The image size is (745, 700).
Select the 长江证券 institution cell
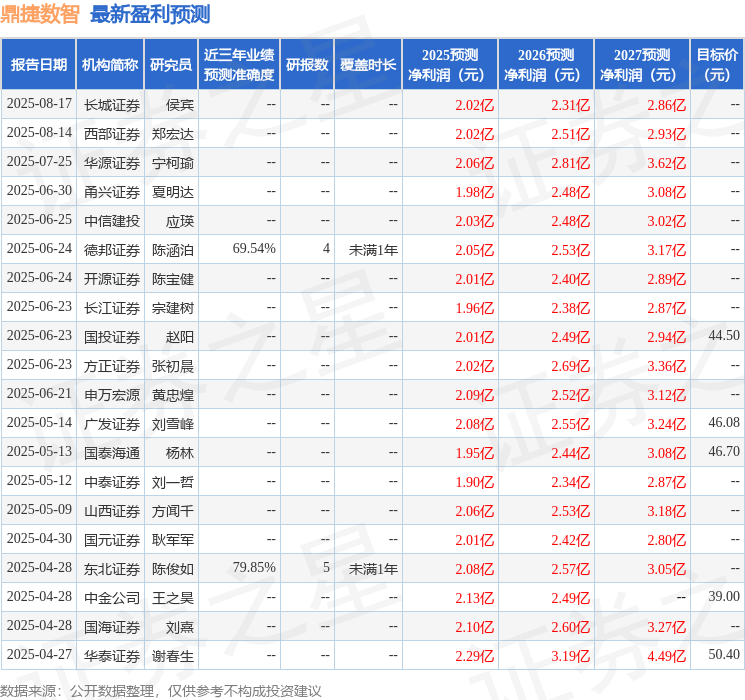(112, 308)
